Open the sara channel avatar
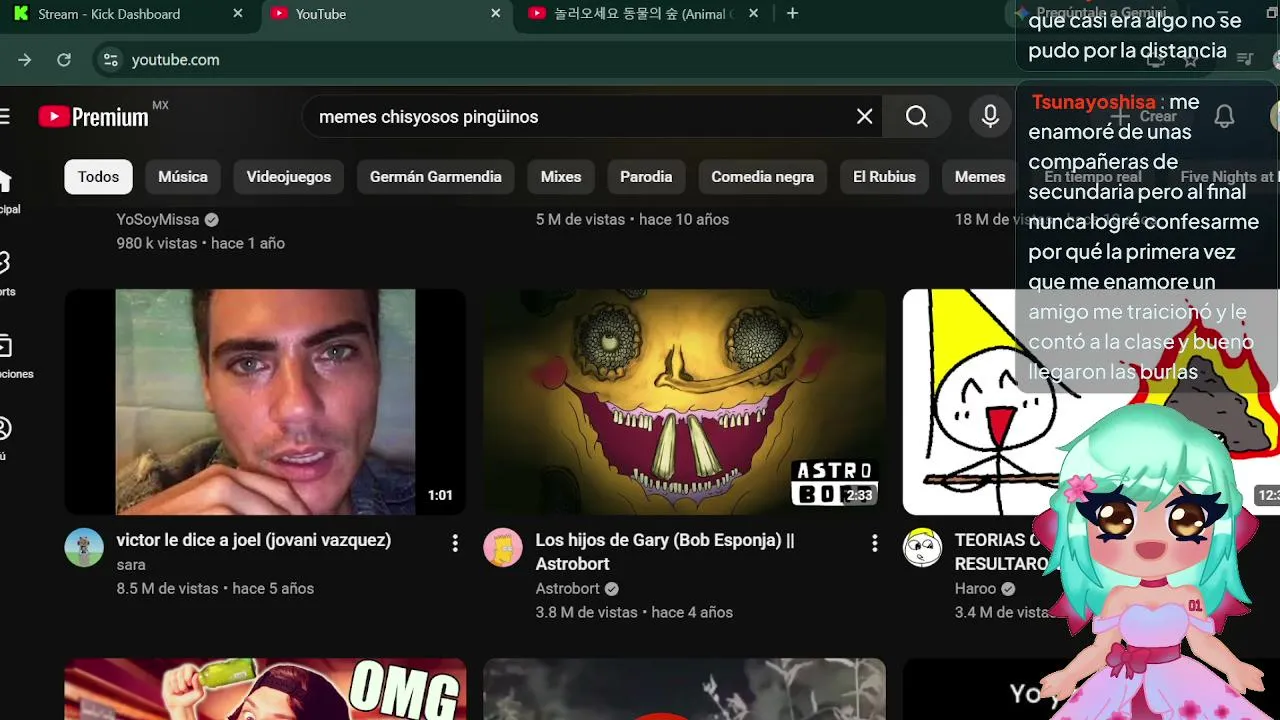The width and height of the screenshot is (1280, 720). pos(84,548)
